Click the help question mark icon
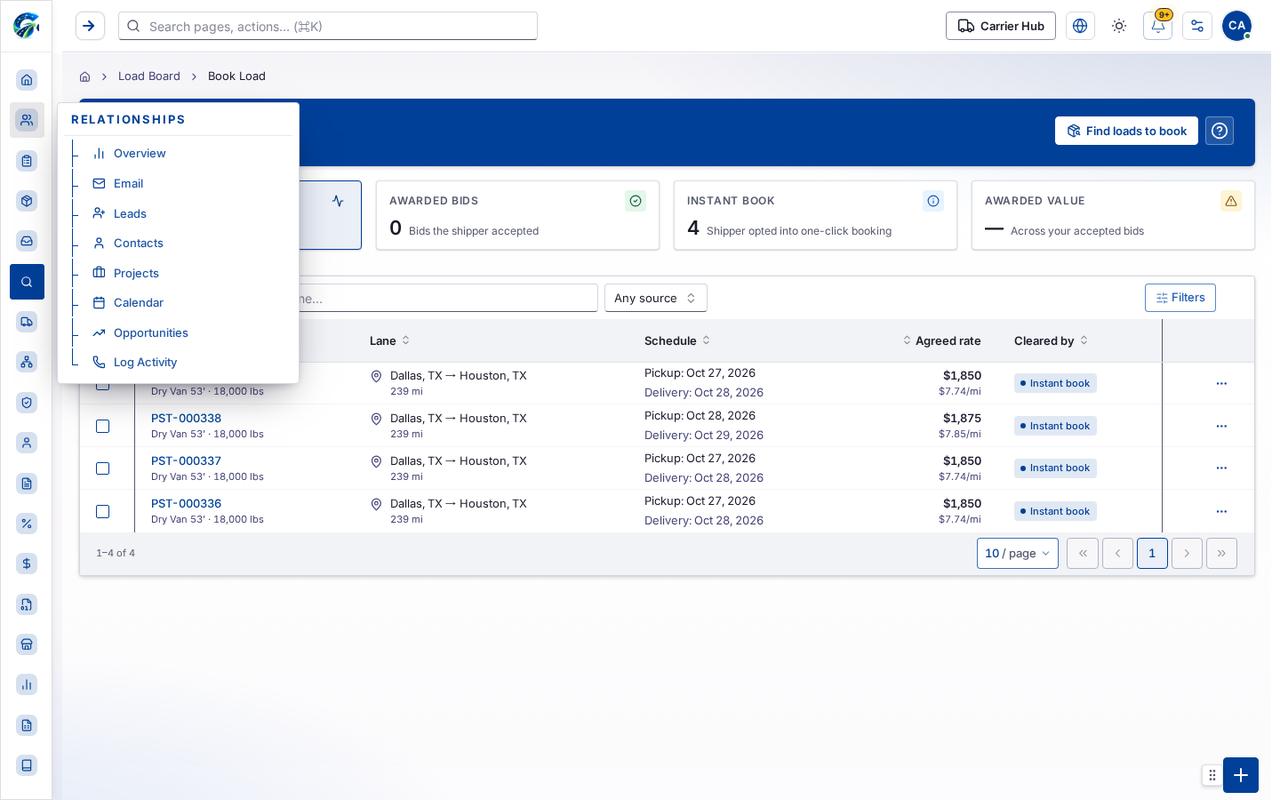The width and height of the screenshot is (1280, 800). tap(1219, 131)
